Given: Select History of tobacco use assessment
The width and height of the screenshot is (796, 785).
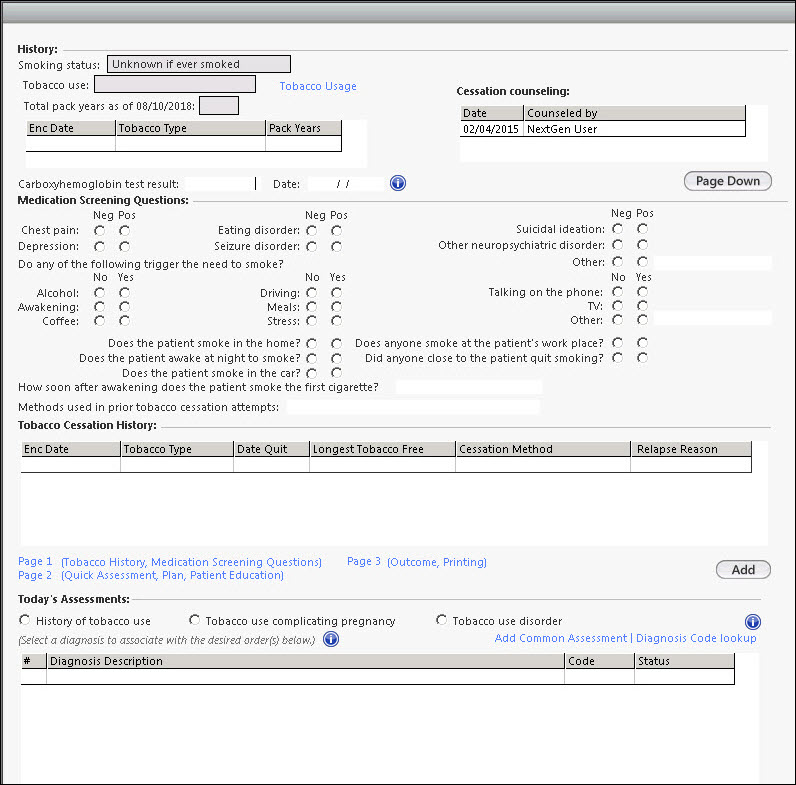Looking at the screenshot, I should 24,620.
